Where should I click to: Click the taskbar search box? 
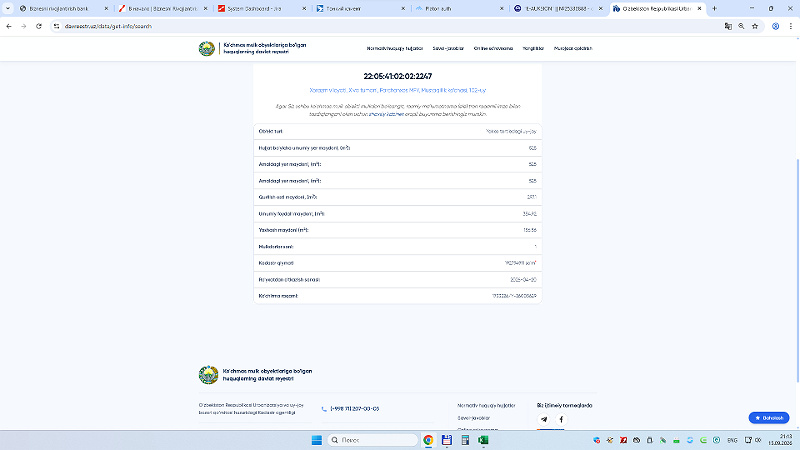(372, 440)
